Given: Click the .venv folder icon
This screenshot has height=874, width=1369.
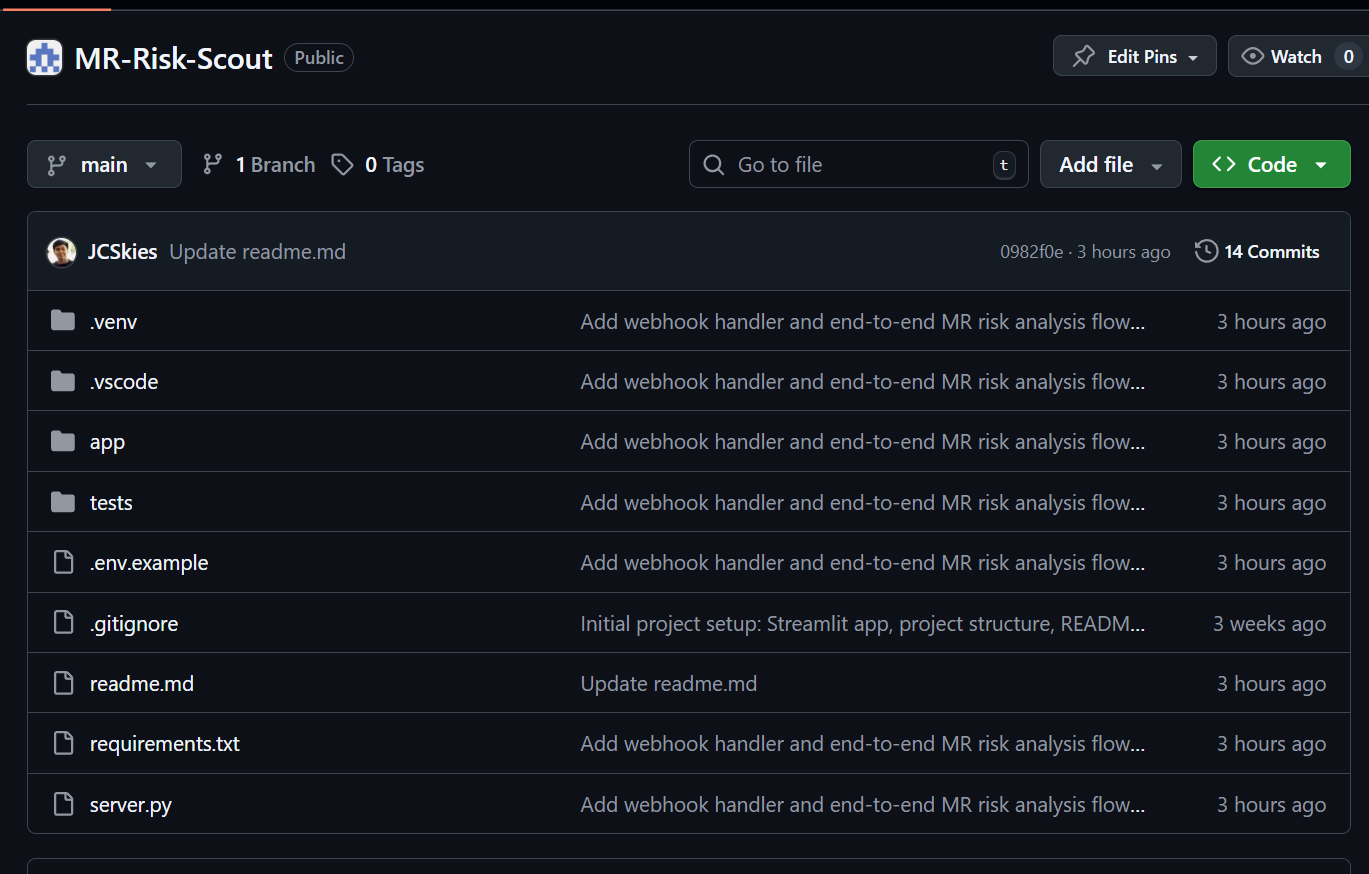Looking at the screenshot, I should pos(63,321).
